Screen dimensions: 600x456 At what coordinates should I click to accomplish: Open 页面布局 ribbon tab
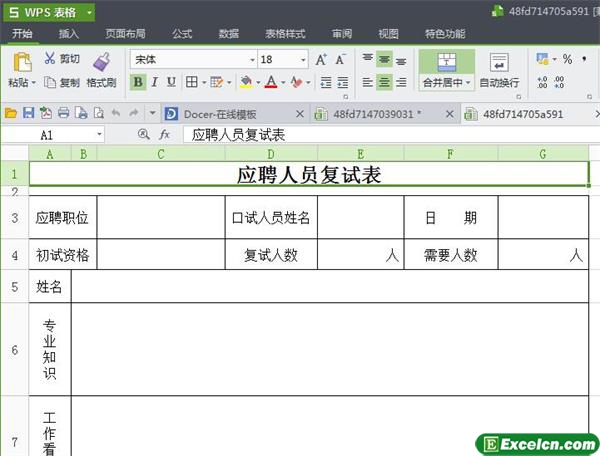coord(125,34)
